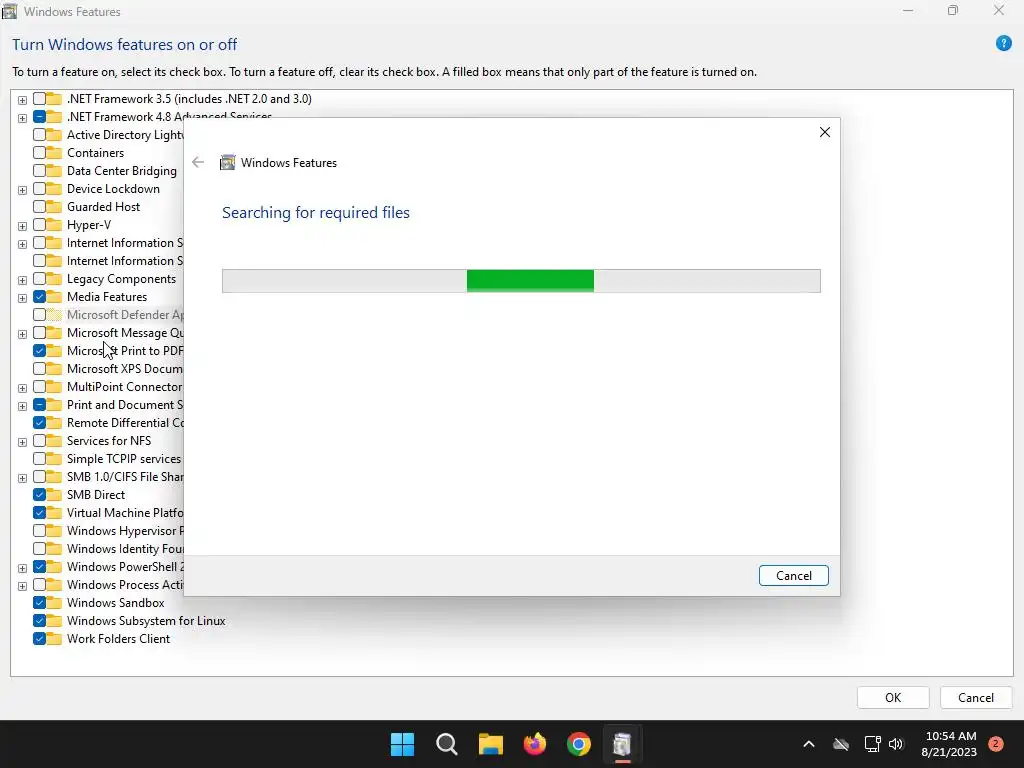1024x768 pixels.
Task: Open the cloud sync tray icon
Action: click(x=841, y=744)
